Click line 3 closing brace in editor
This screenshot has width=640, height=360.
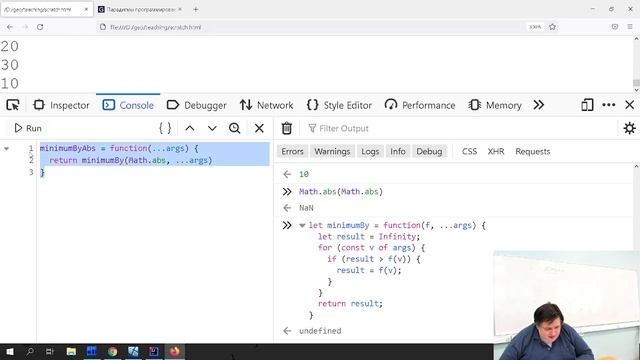42,173
